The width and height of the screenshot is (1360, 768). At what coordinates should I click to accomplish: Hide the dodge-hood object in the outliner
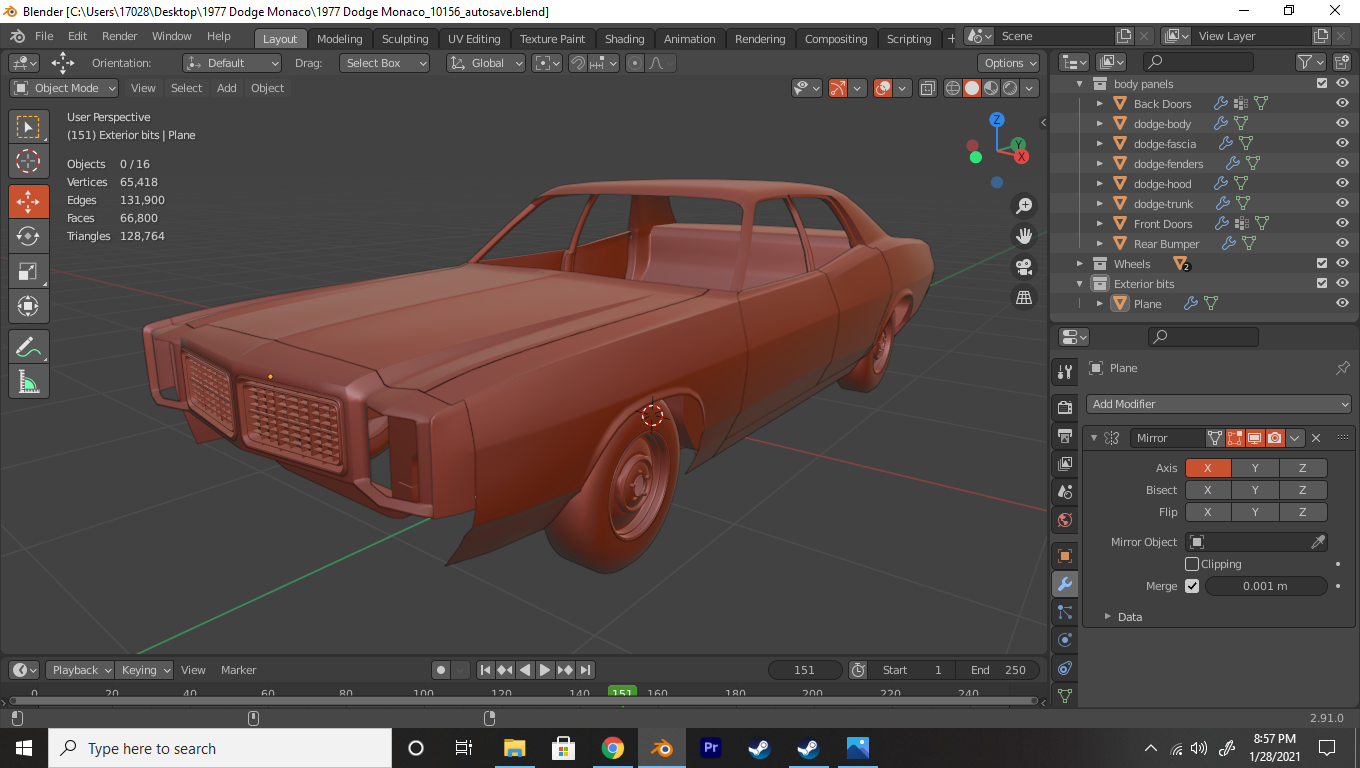pos(1342,184)
